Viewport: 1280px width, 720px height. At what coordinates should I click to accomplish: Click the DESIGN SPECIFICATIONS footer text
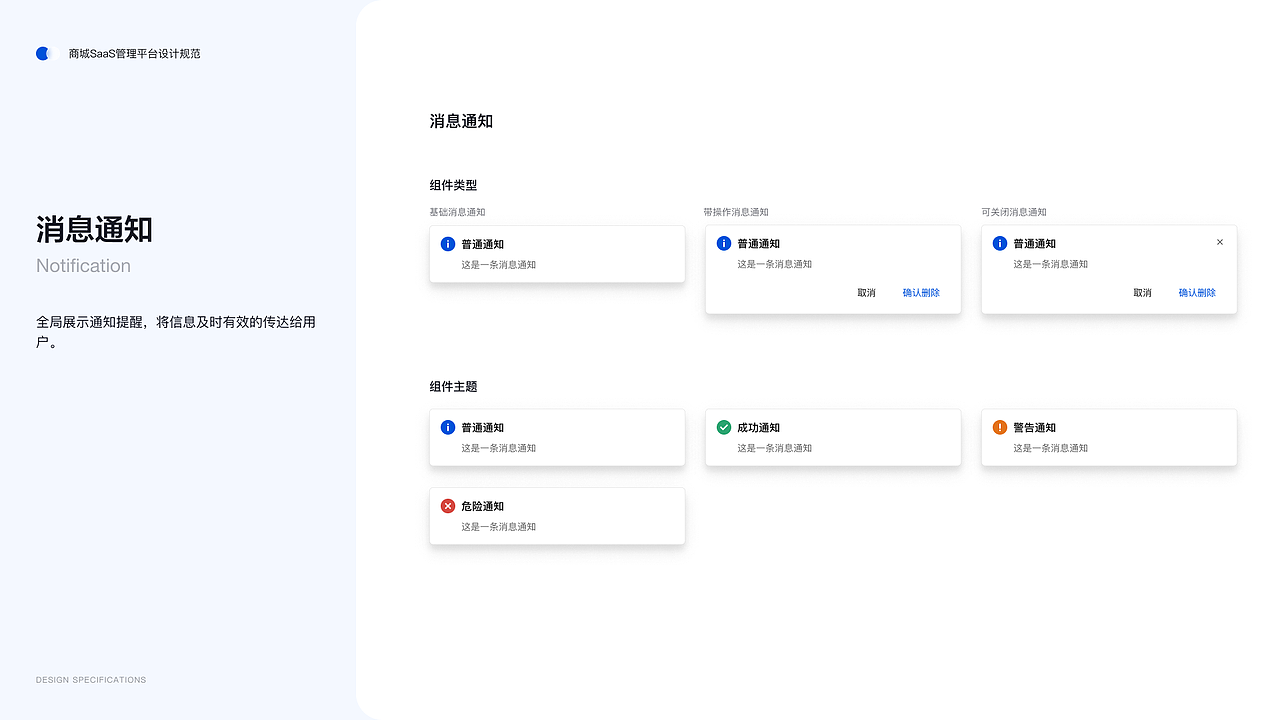(91, 679)
